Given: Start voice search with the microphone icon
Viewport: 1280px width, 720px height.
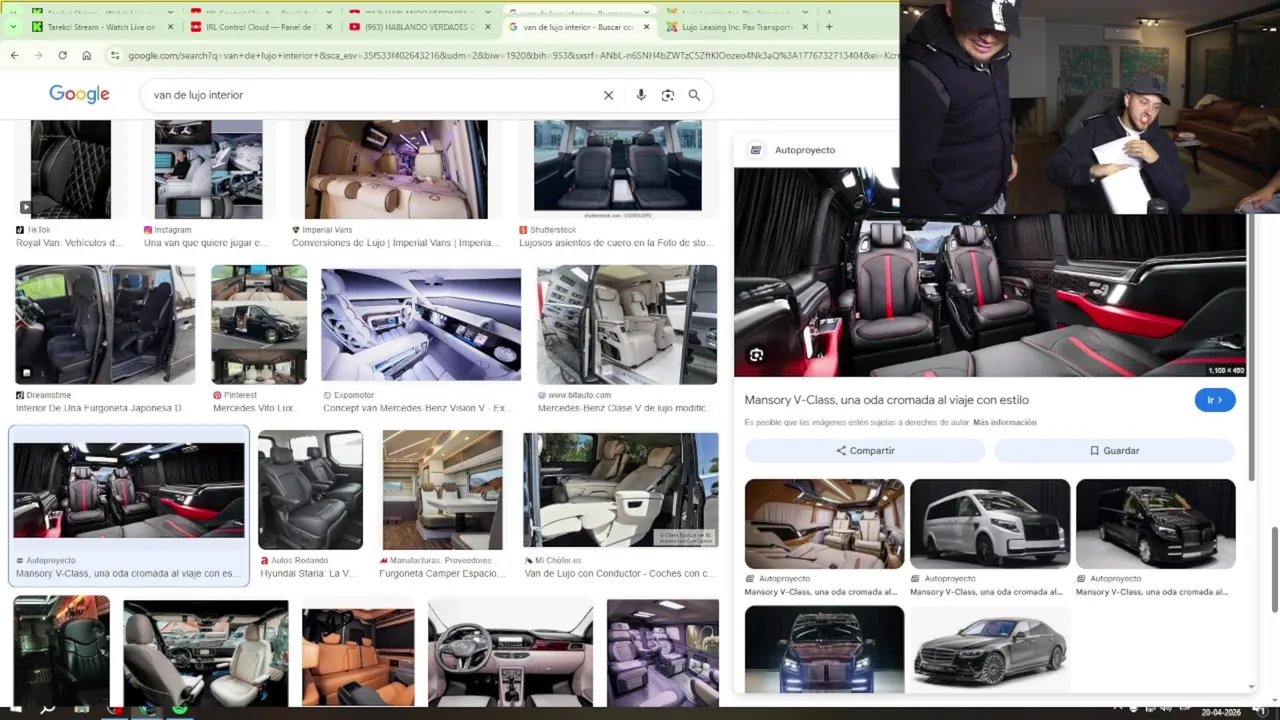Looking at the screenshot, I should point(641,95).
